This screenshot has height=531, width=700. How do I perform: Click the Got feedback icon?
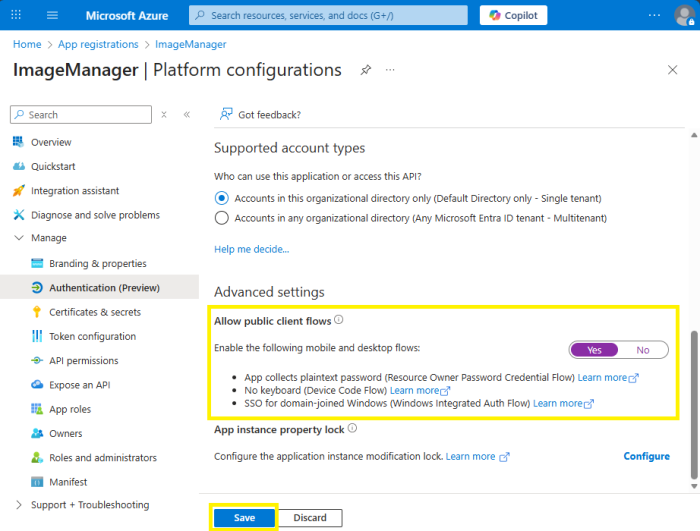(227, 114)
